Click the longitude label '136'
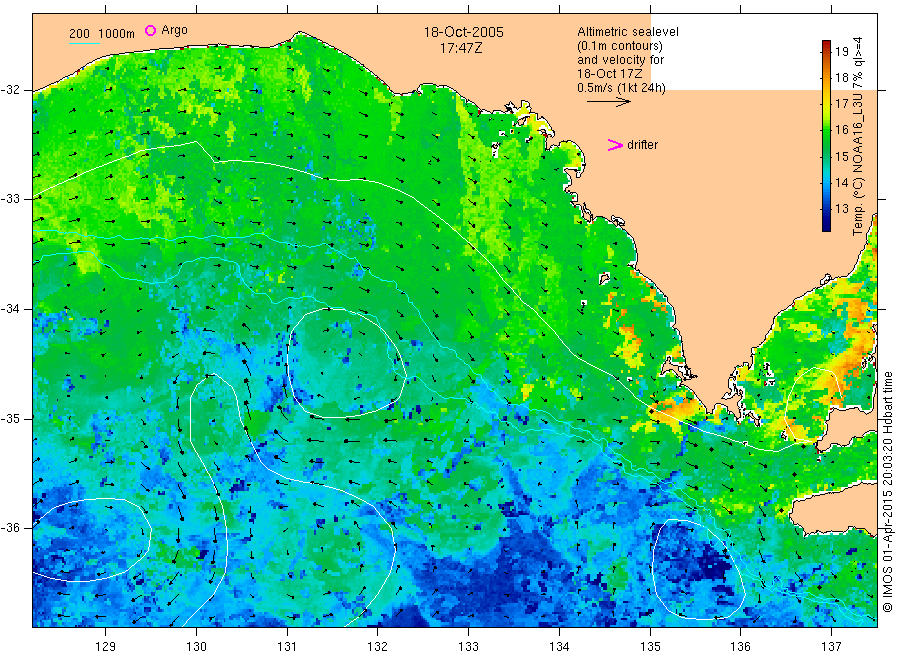Image resolution: width=900 pixels, height=660 pixels. tap(740, 646)
